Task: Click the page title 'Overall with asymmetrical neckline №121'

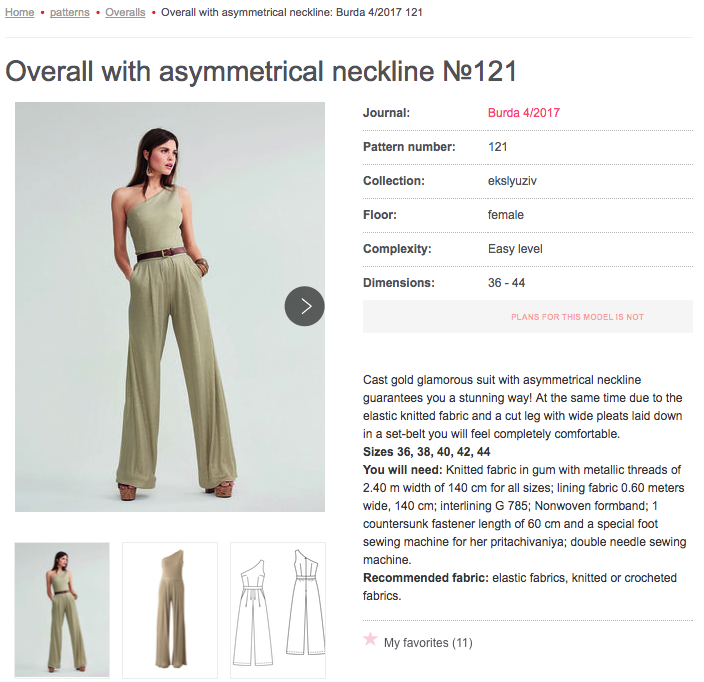Action: pos(261,71)
